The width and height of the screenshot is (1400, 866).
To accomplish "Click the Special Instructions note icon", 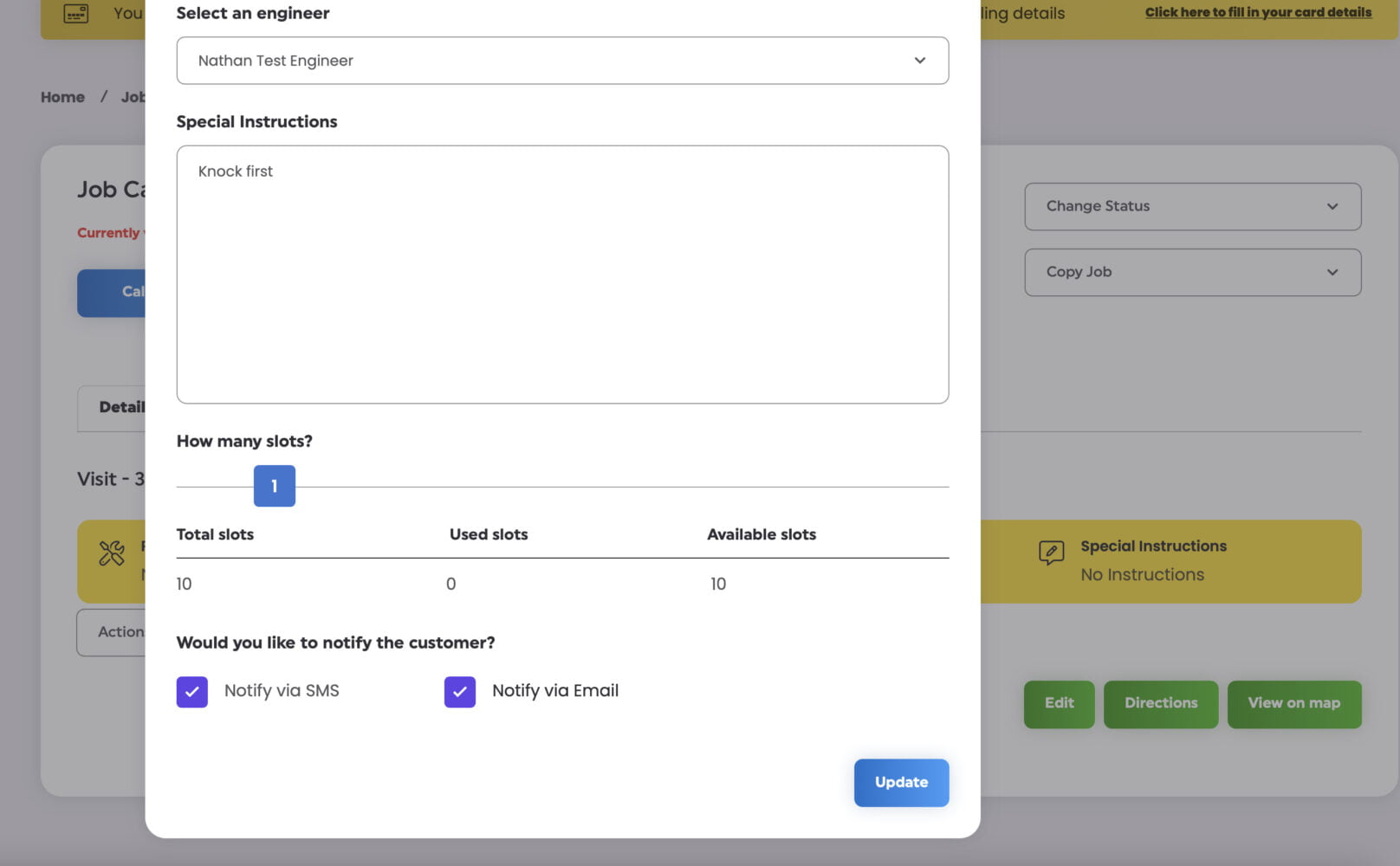I will [x=1051, y=552].
